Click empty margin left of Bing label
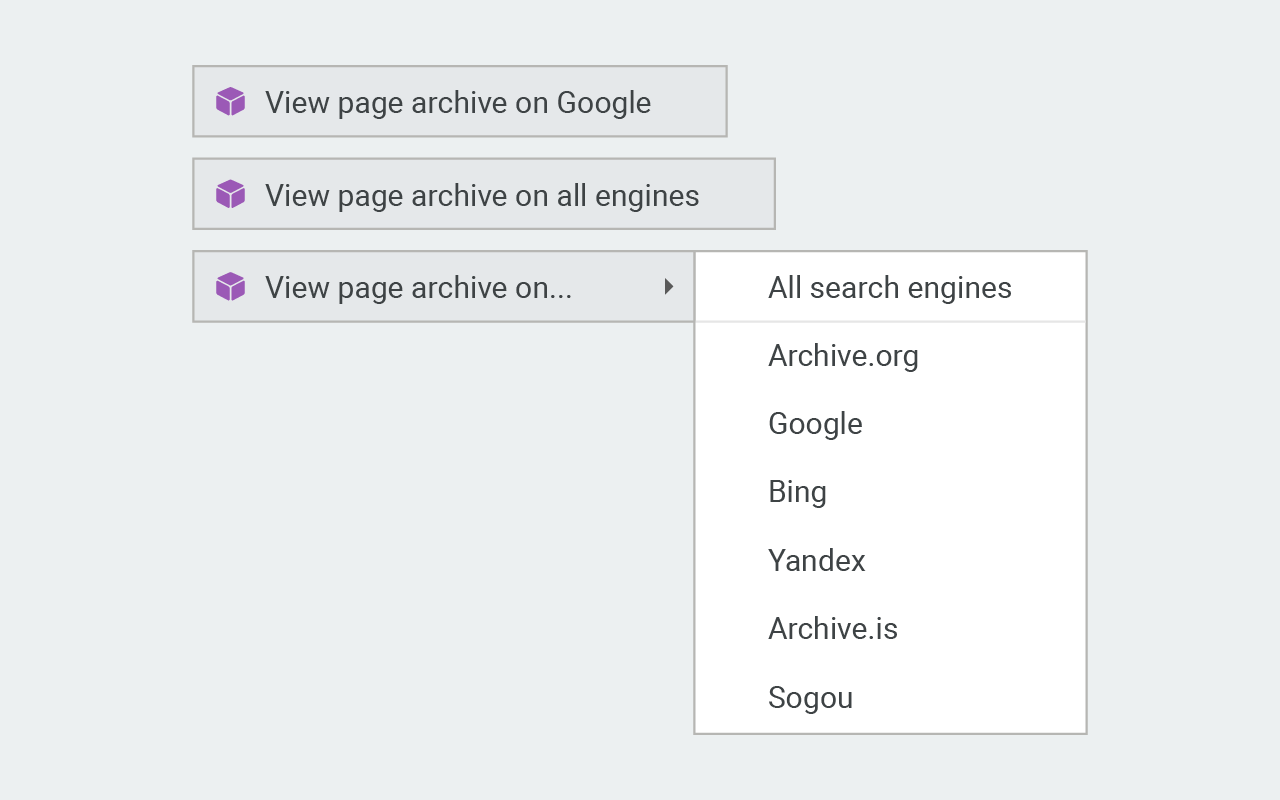This screenshot has height=800, width=1280. click(x=732, y=492)
